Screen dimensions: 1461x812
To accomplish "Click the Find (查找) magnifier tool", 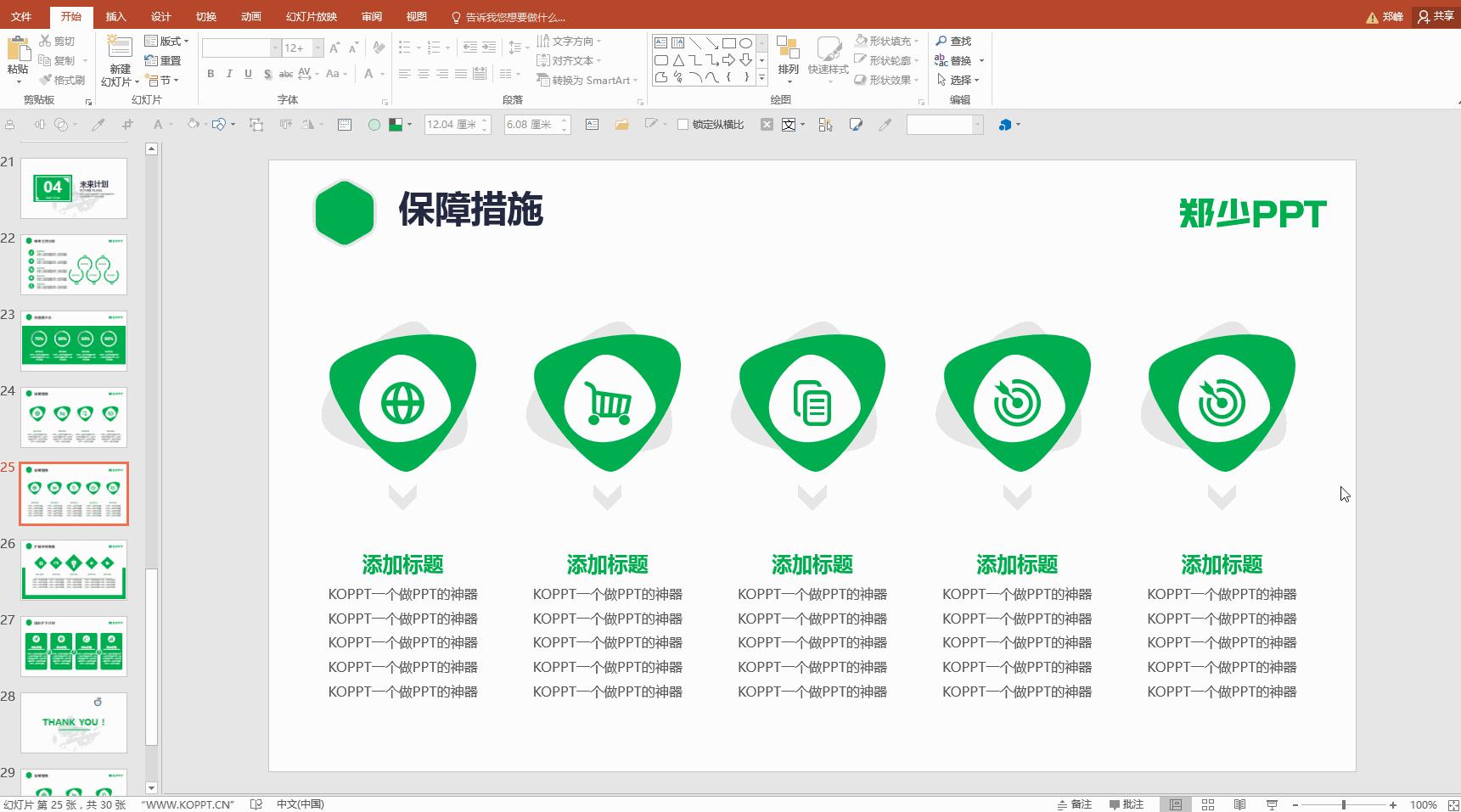I will 953,41.
